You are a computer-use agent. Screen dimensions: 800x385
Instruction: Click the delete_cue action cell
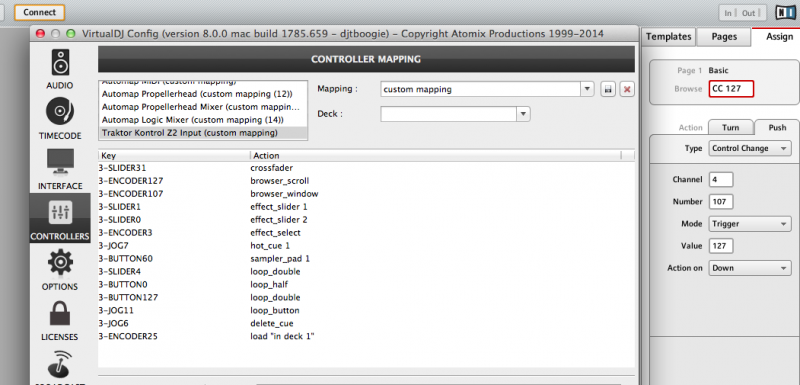(272, 324)
